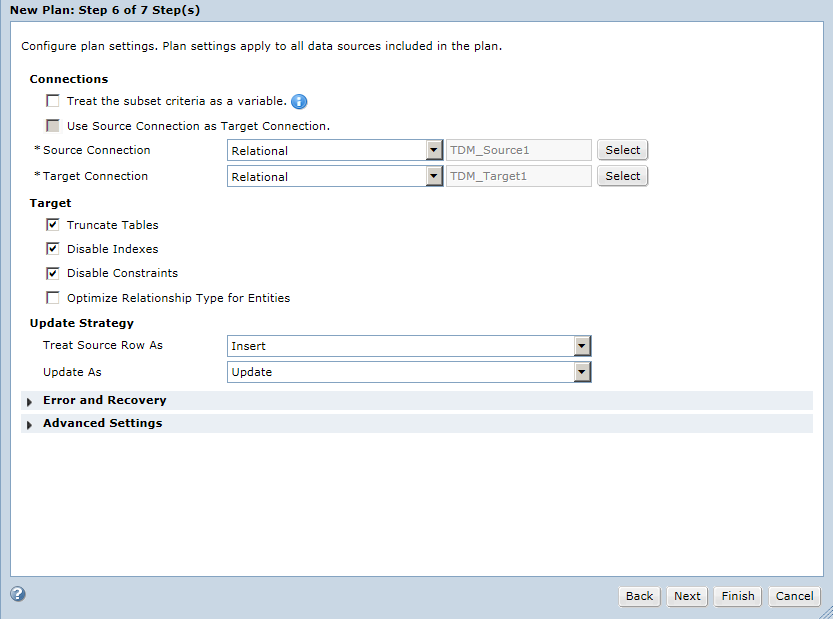
Task: Click Select button for Target Connection
Action: [623, 176]
